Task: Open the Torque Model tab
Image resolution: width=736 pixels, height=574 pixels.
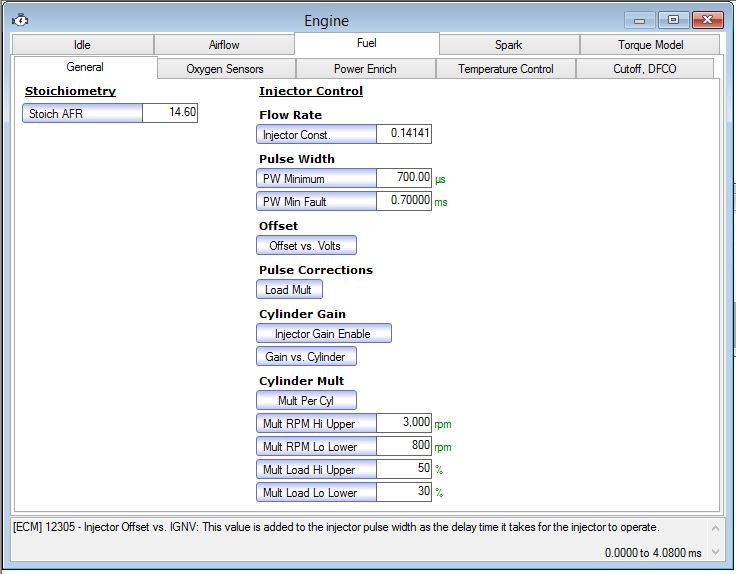Action: point(650,45)
